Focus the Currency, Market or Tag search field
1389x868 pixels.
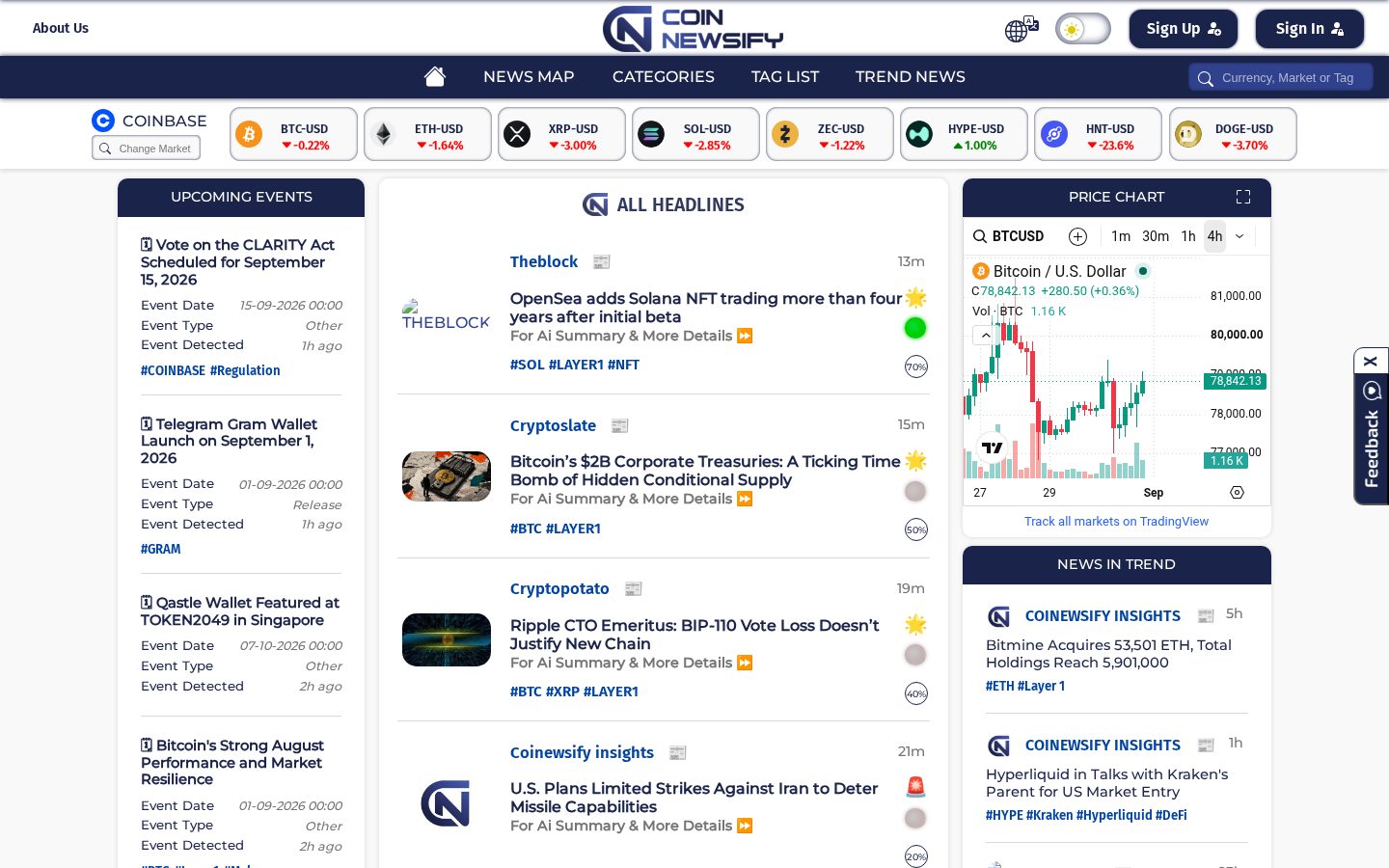[1281, 77]
